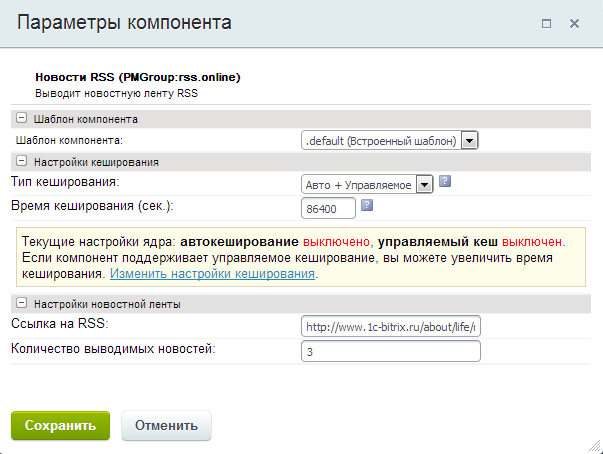This screenshot has width=603, height=454.
Task: Click the Сохранить button
Action: coord(60,426)
